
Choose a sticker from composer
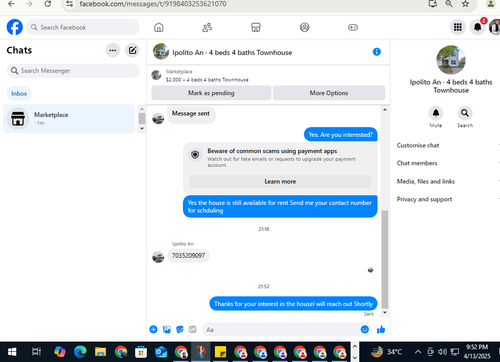(180, 330)
